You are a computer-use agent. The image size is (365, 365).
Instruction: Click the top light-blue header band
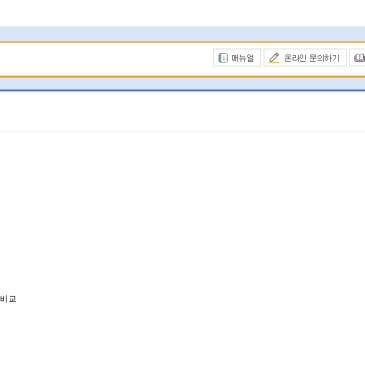click(x=182, y=34)
